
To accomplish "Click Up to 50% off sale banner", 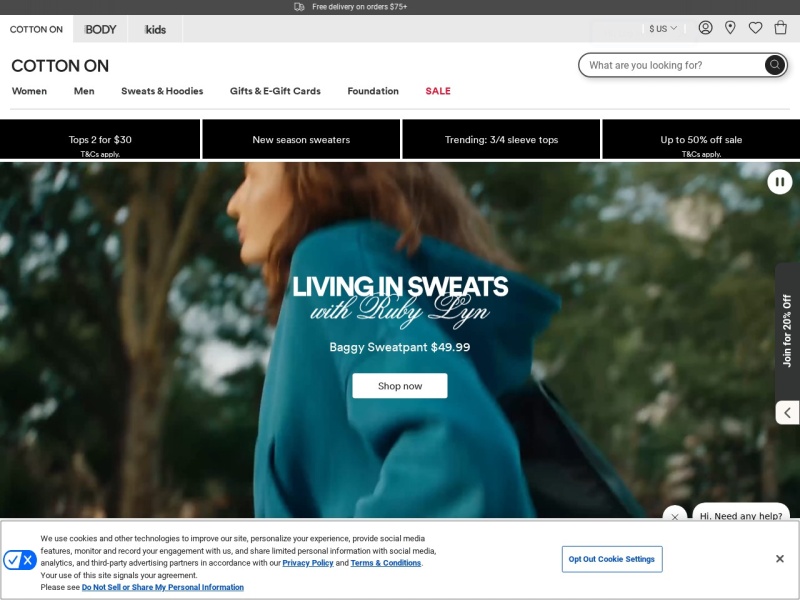I will click(701, 139).
